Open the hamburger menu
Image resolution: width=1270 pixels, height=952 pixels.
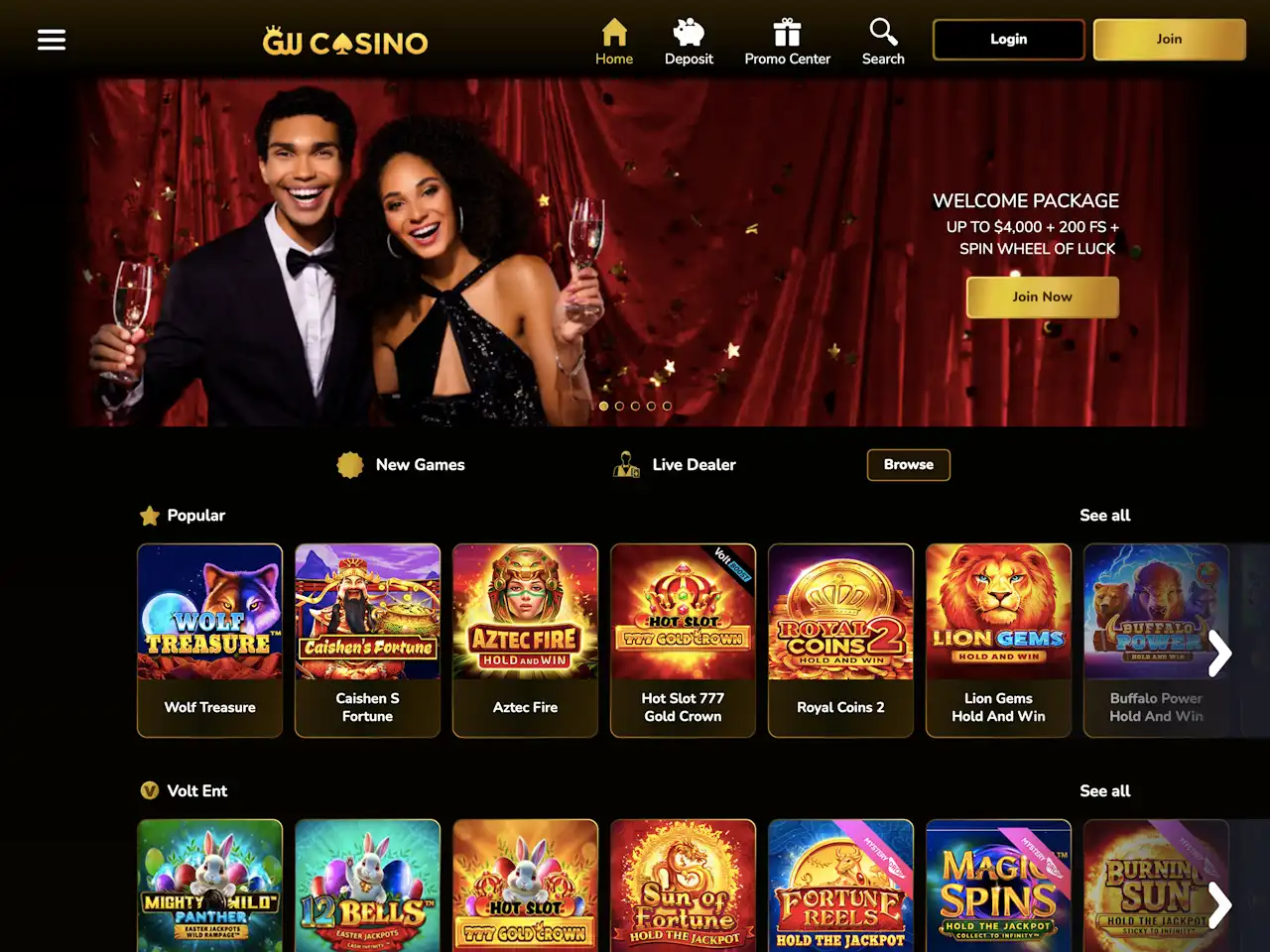click(x=52, y=40)
